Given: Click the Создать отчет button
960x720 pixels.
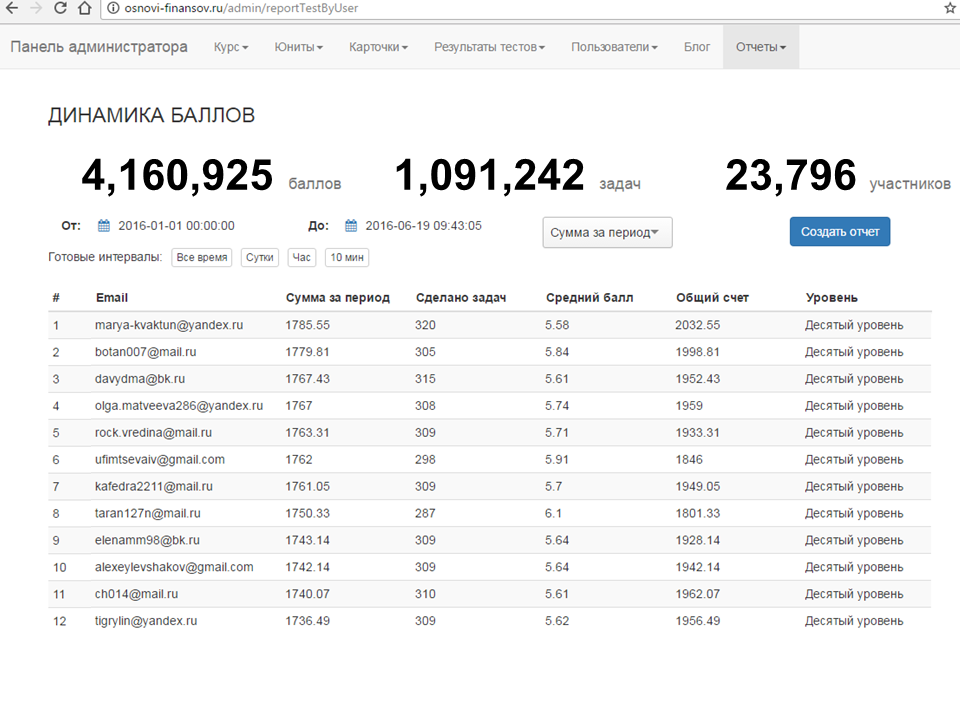Looking at the screenshot, I should point(839,231).
